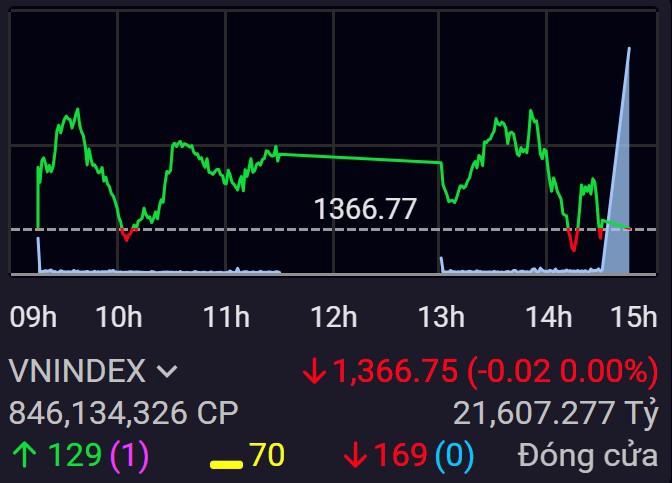Select the change value (-0.02 0.00%)
This screenshot has width=672, height=483.
562,371
